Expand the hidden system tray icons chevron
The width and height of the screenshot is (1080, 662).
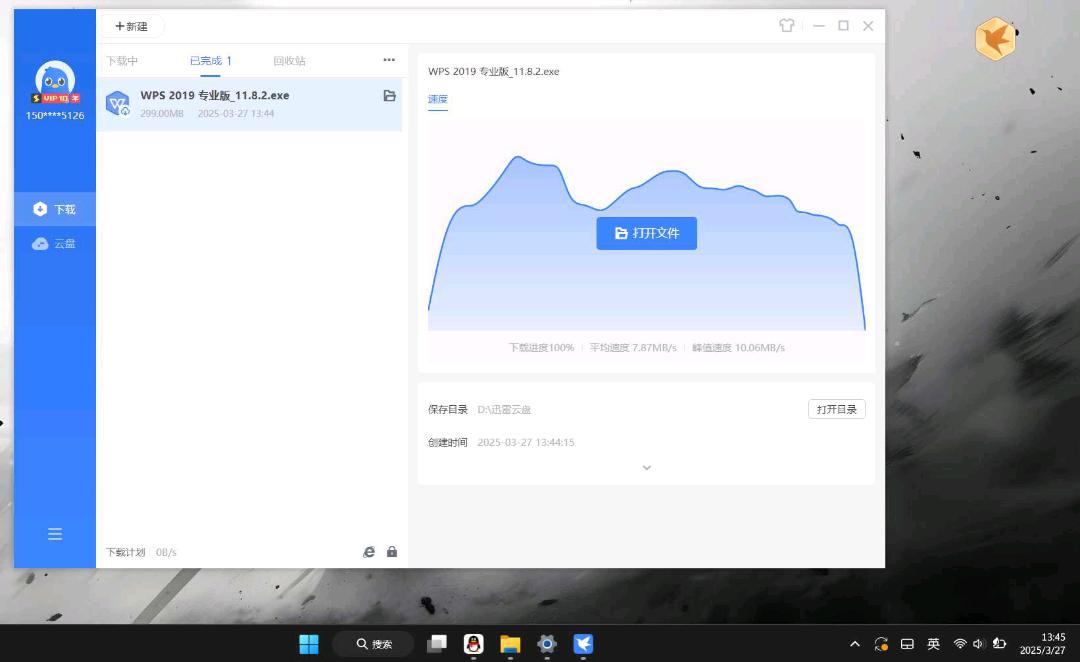pos(855,644)
